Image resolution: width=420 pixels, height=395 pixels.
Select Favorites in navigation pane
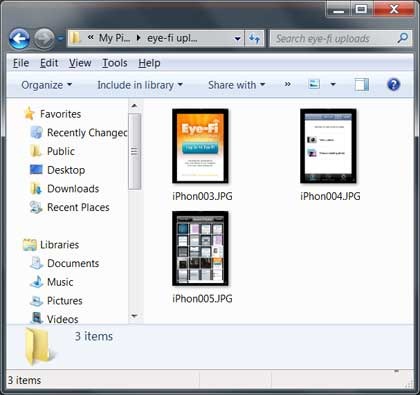click(60, 114)
